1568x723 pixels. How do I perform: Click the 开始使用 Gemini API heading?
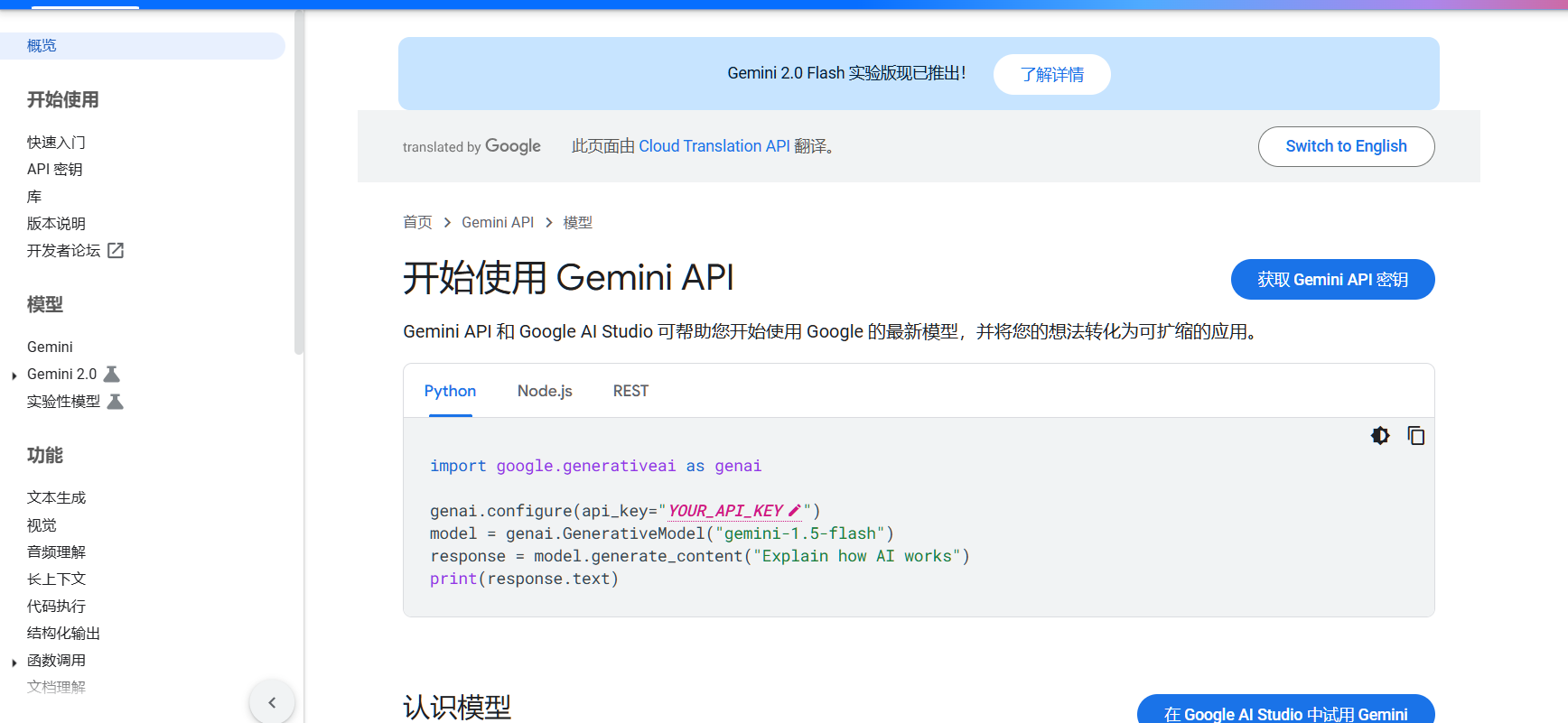pos(568,277)
